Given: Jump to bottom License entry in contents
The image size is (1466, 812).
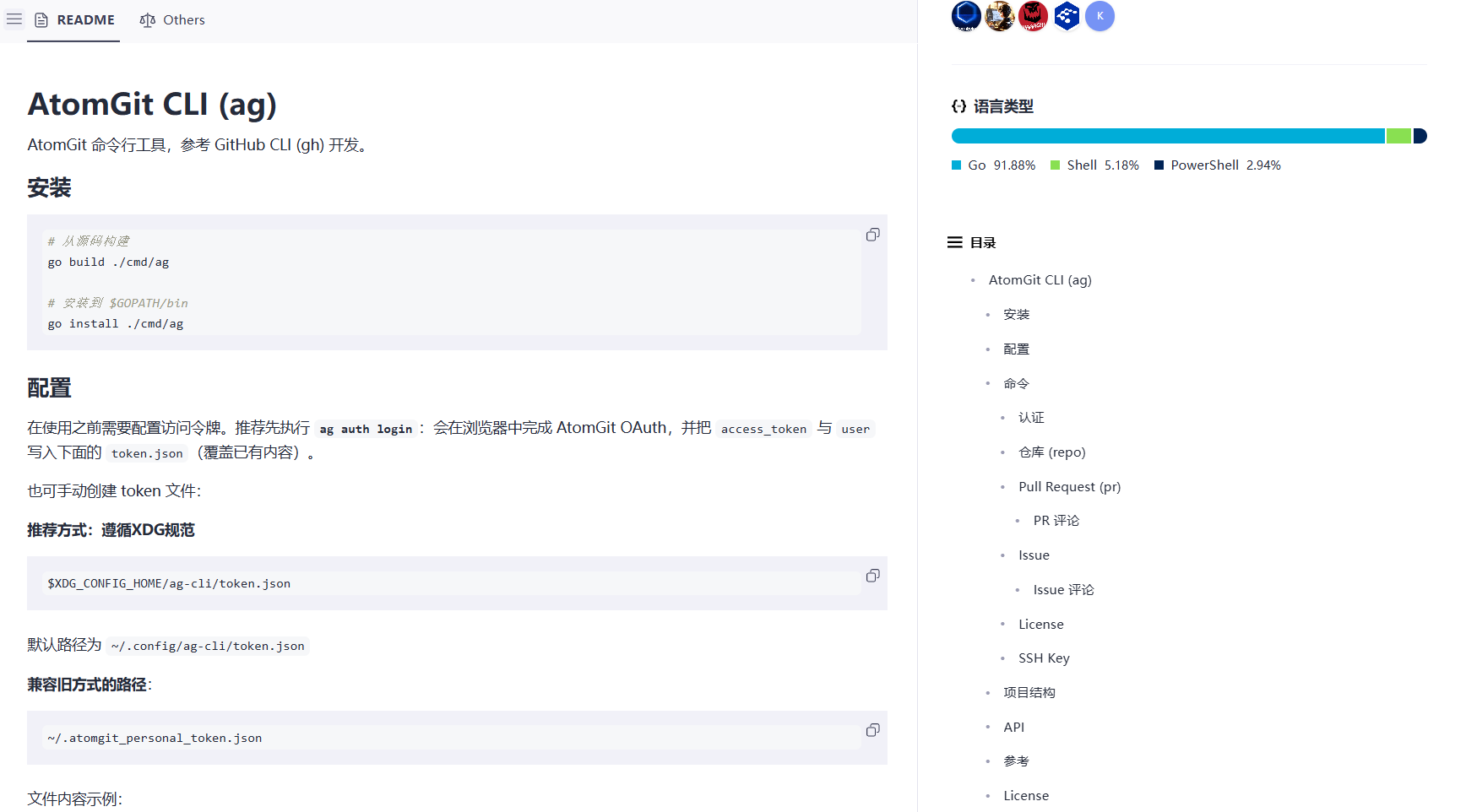Looking at the screenshot, I should (1026, 796).
